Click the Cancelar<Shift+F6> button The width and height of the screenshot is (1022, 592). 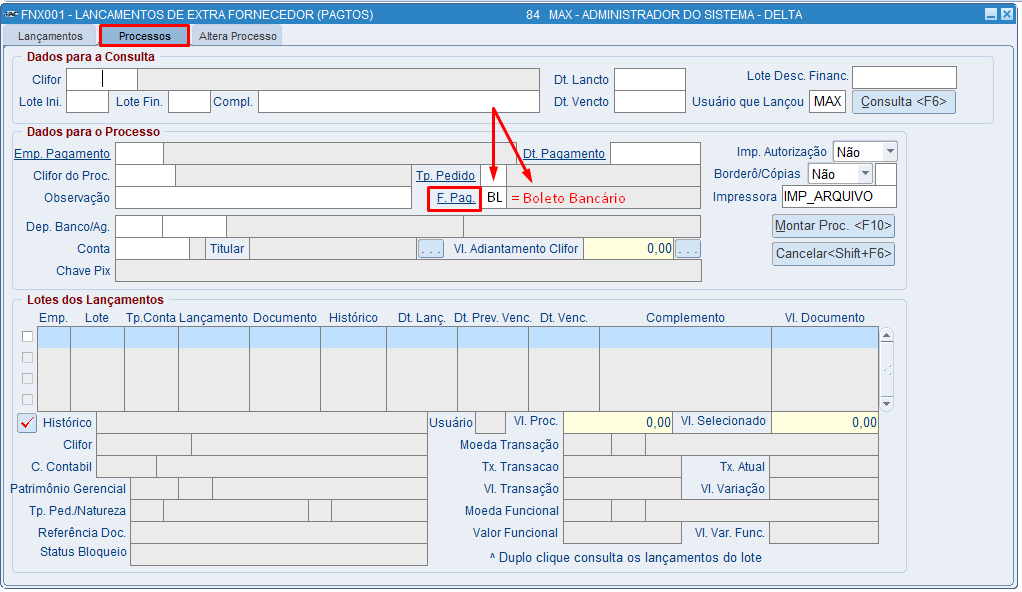833,254
